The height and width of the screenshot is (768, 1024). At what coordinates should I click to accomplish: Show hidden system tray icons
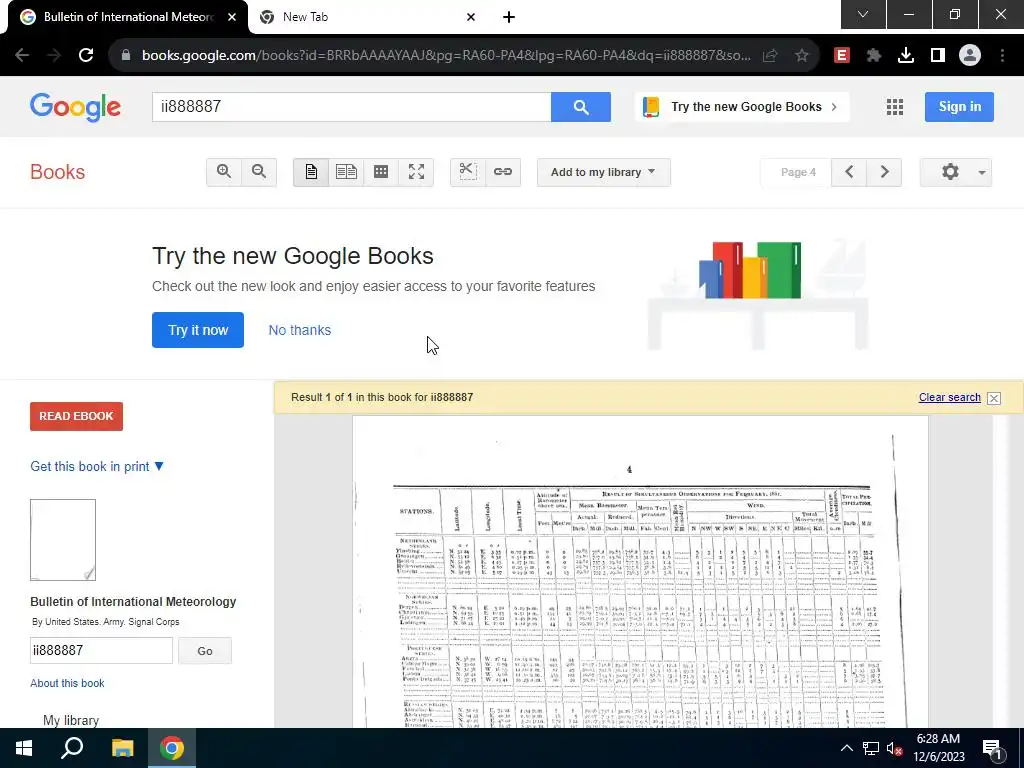pos(846,748)
